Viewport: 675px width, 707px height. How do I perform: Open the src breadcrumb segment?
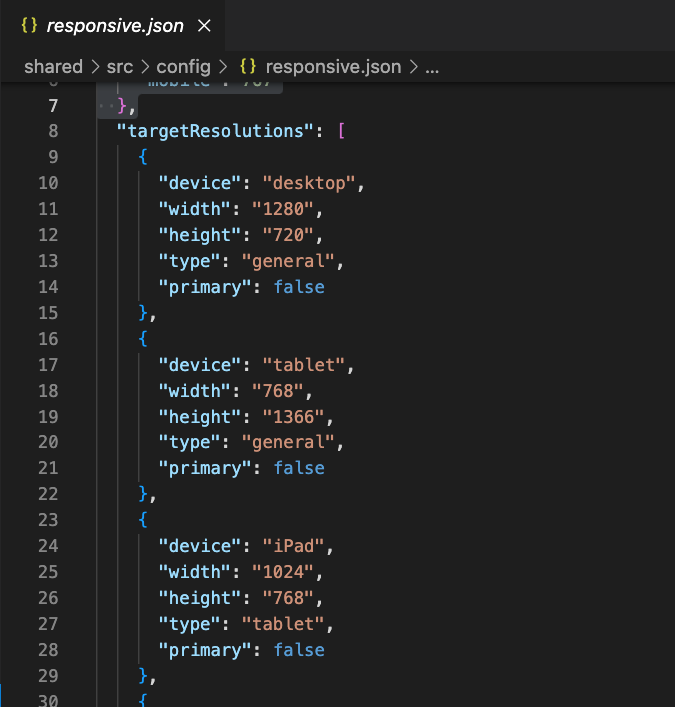(121, 67)
